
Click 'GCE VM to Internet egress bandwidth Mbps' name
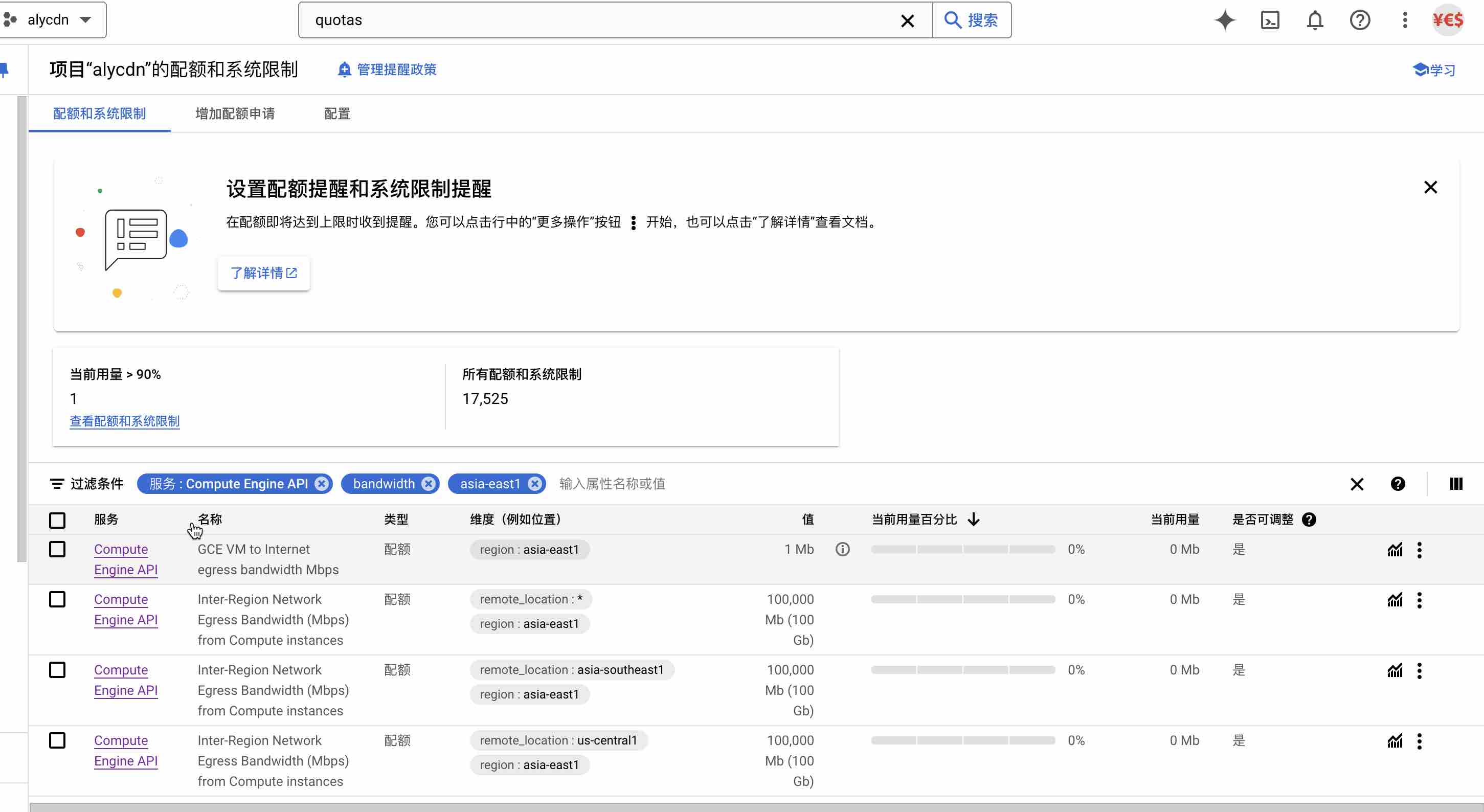(268, 559)
